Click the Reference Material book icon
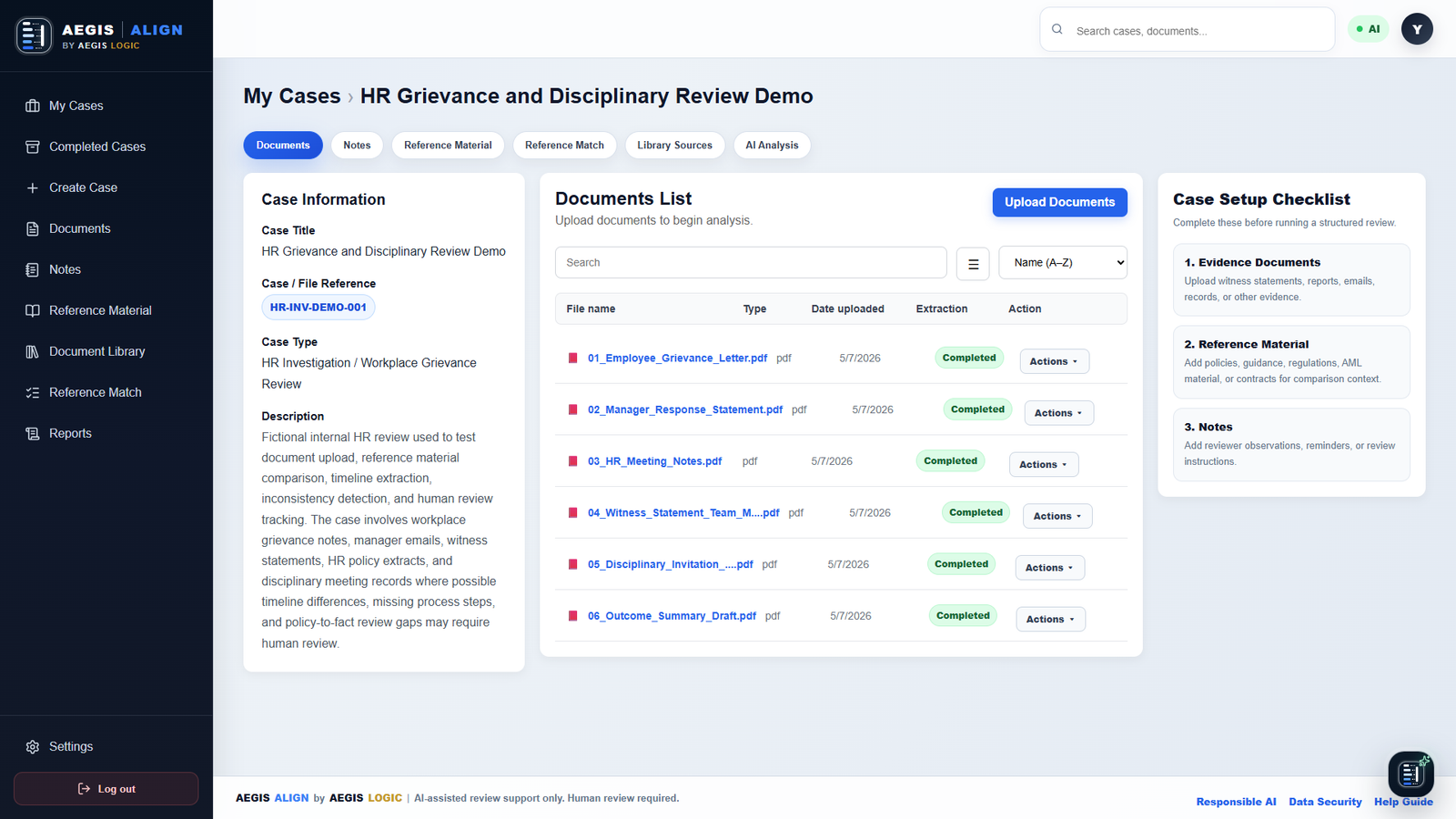 33,310
